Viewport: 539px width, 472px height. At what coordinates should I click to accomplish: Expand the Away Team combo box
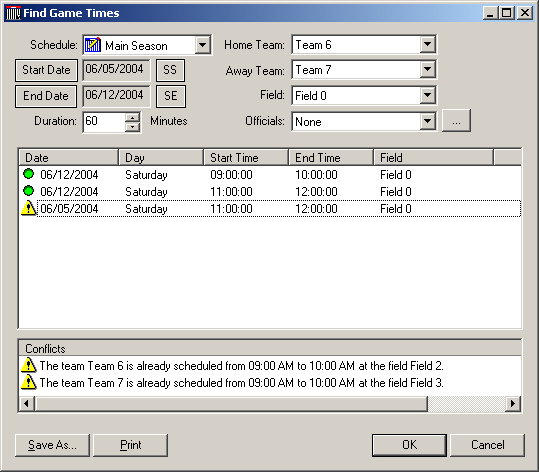[x=428, y=69]
